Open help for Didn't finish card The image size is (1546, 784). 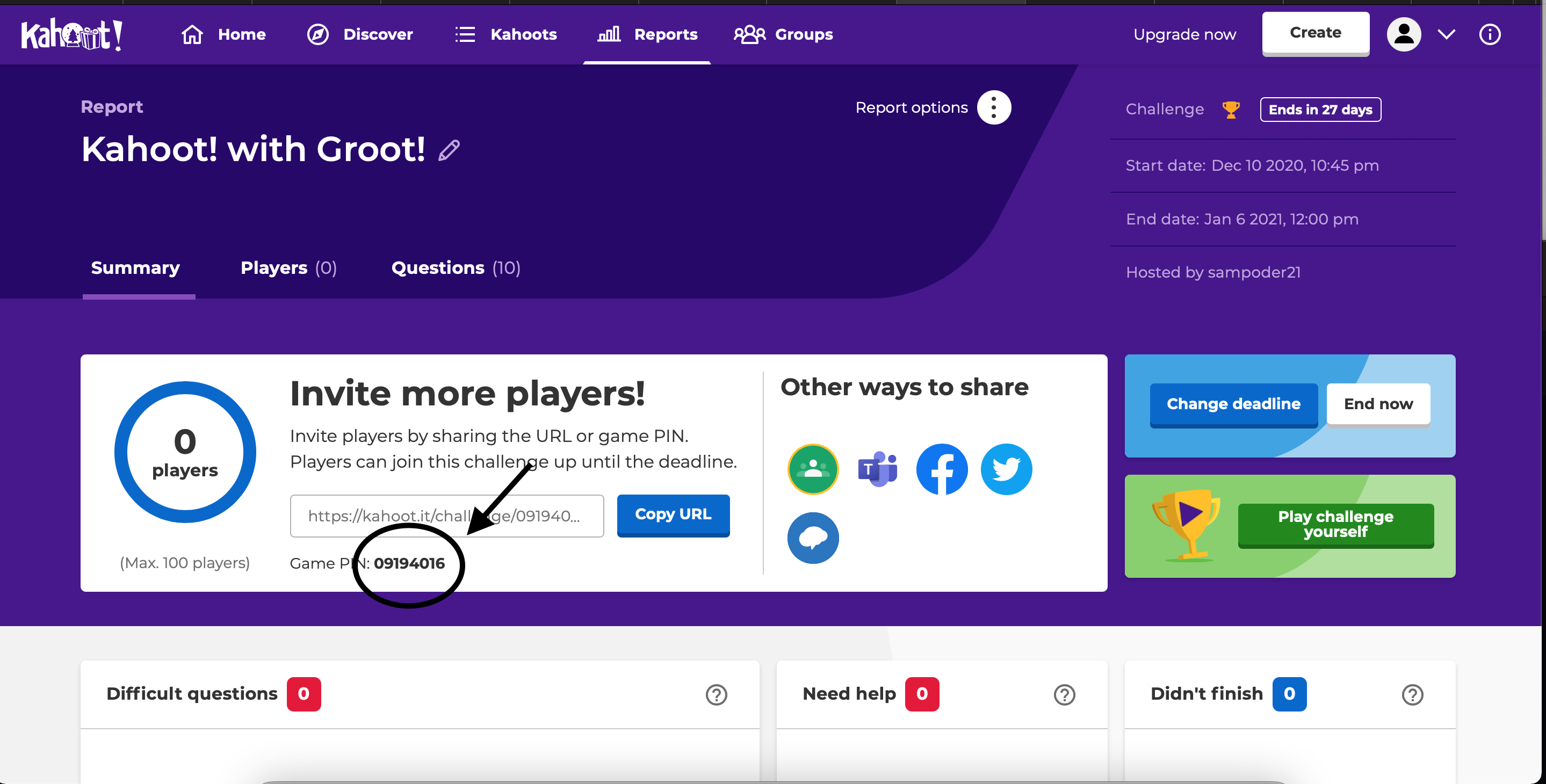[1412, 695]
